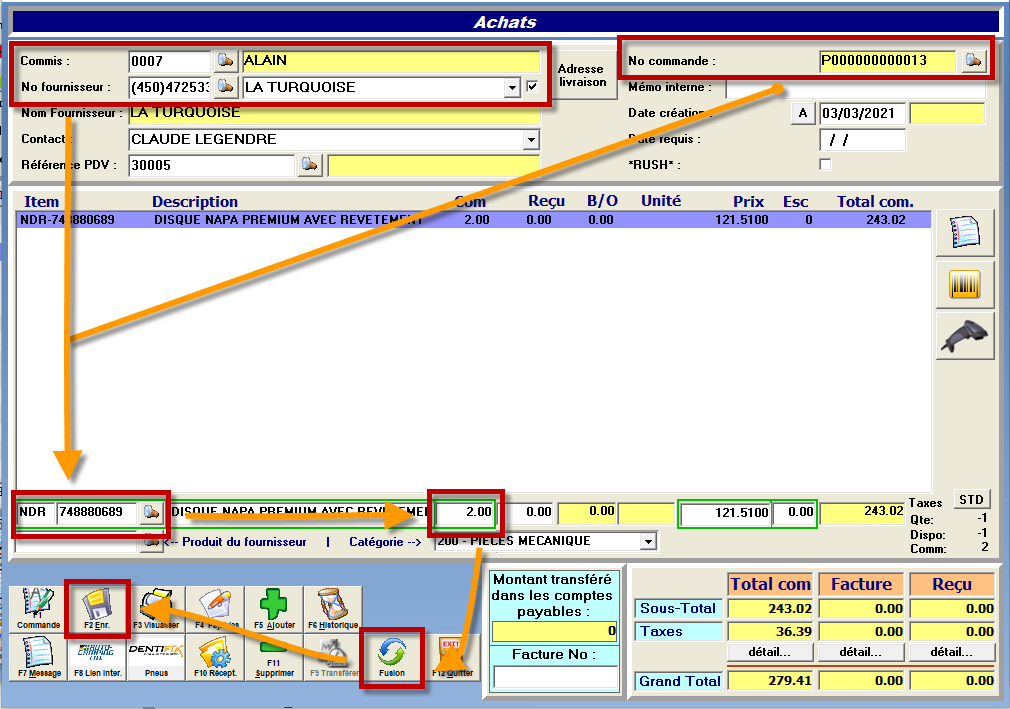Save with the F2 Enr. floppy icon
1010x709 pixels.
click(x=97, y=609)
